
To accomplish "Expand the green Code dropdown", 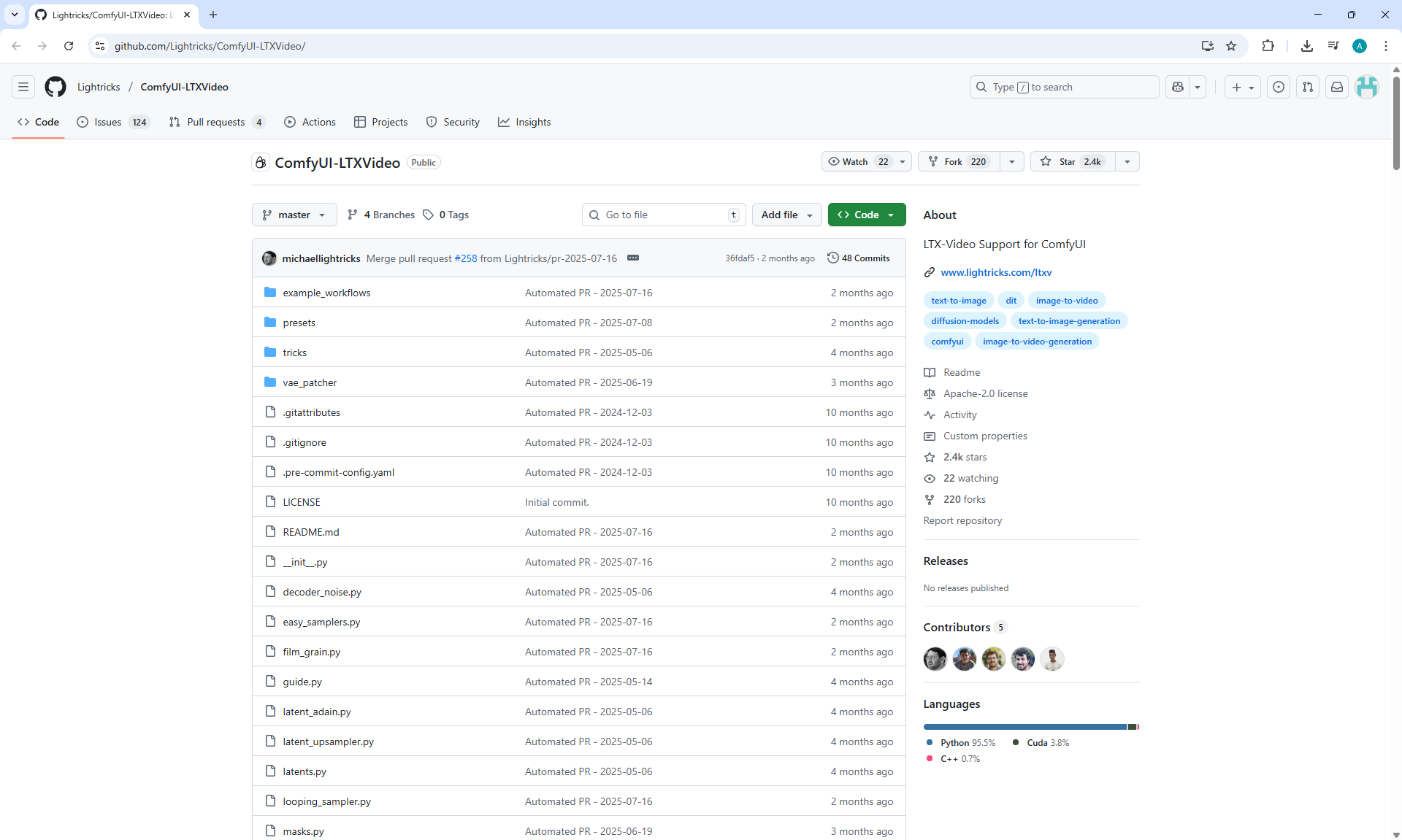I will tap(867, 215).
